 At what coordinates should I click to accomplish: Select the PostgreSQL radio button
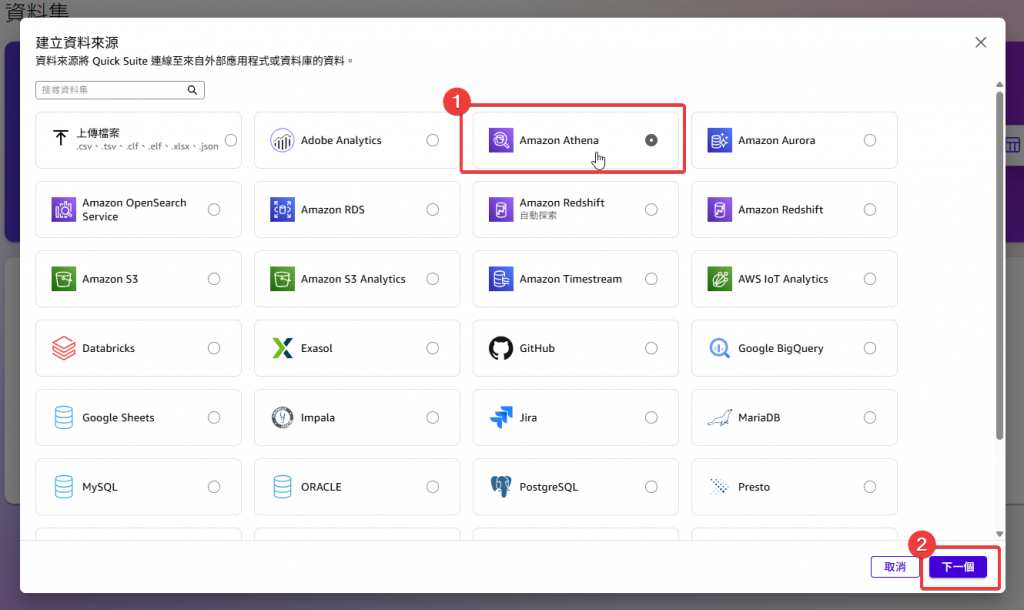651,487
